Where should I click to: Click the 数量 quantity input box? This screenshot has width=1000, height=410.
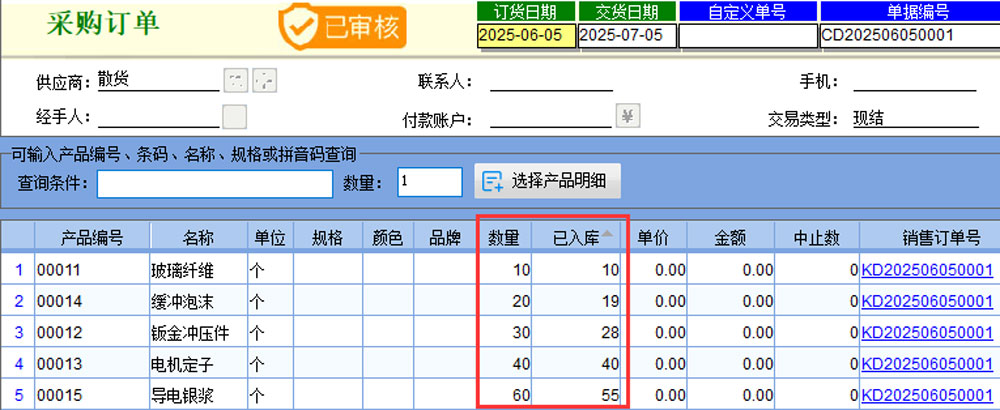pos(429,182)
